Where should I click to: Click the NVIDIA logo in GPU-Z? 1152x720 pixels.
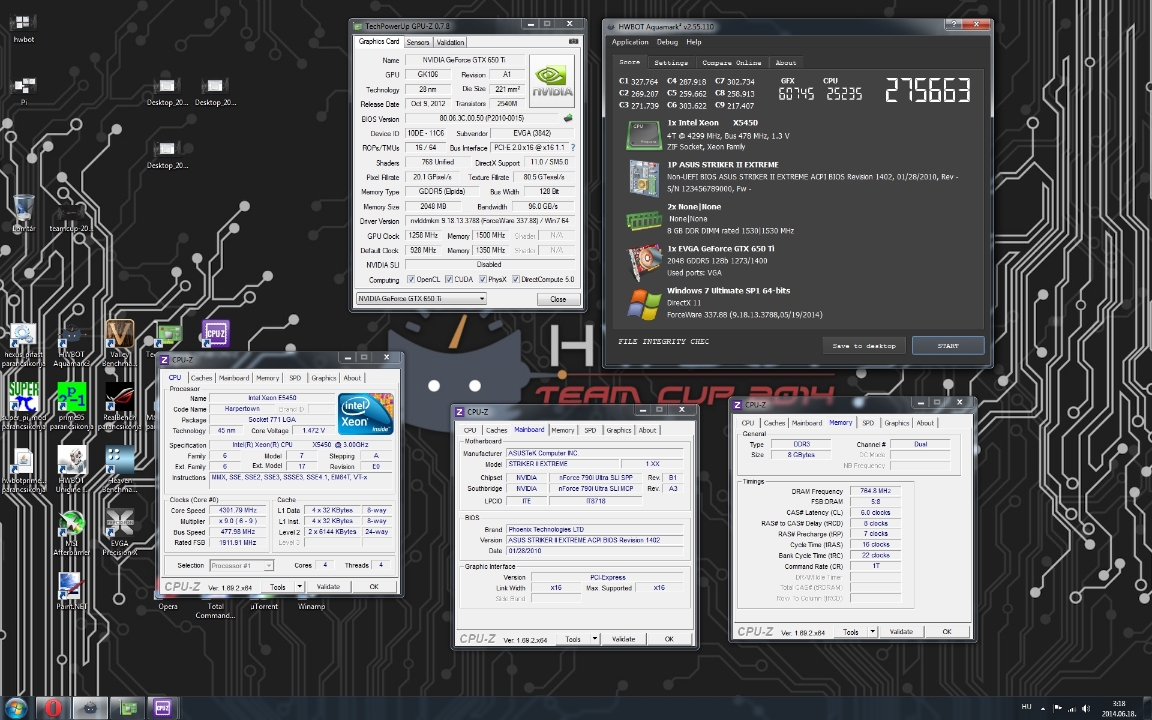point(551,80)
